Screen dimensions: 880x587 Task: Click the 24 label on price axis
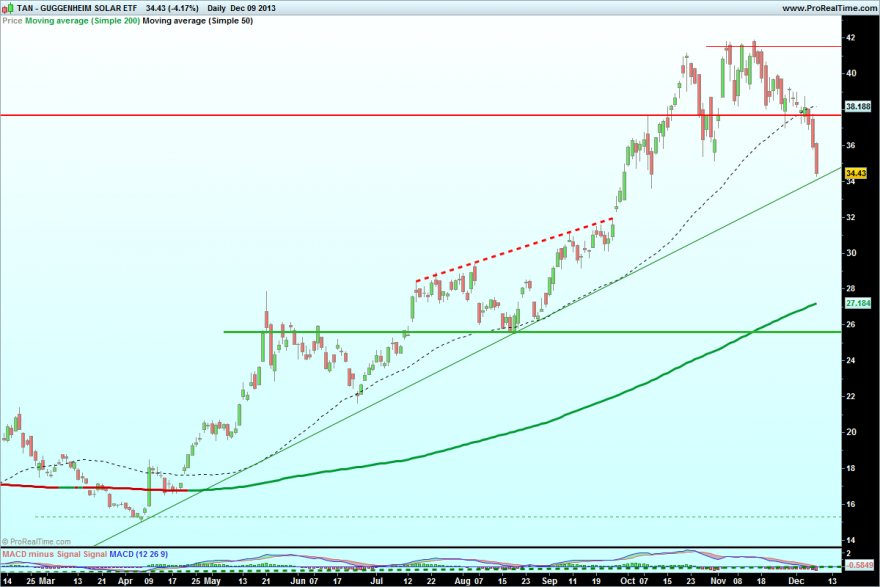point(851,360)
